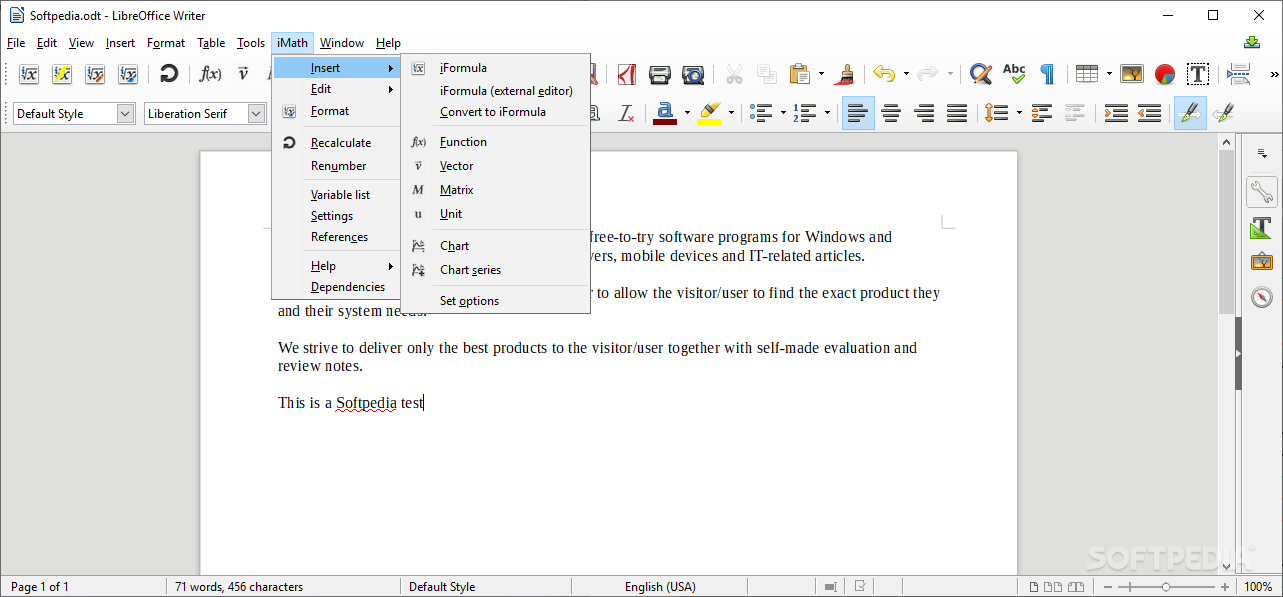The image size is (1283, 597).
Task: Open the font color dropdown arrow
Action: point(687,113)
